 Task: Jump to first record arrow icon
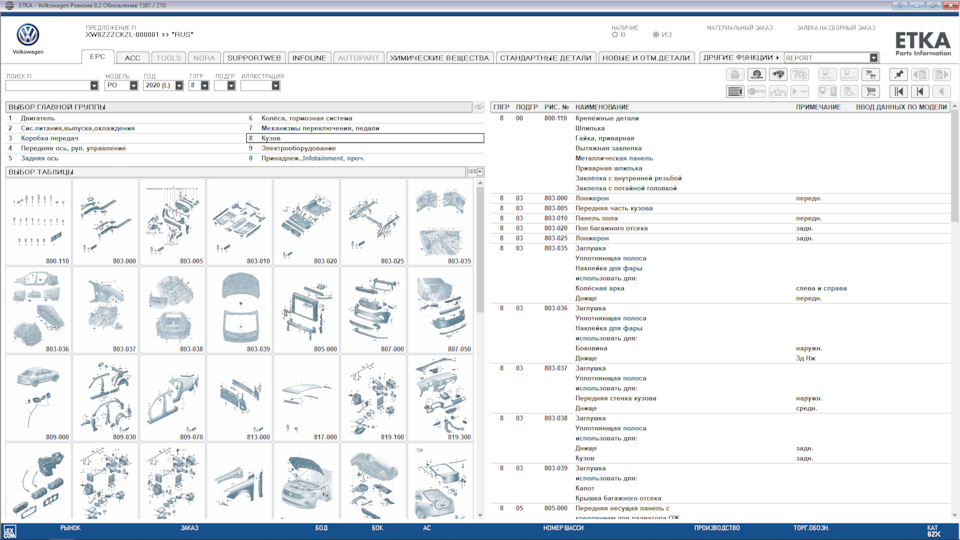tap(898, 92)
